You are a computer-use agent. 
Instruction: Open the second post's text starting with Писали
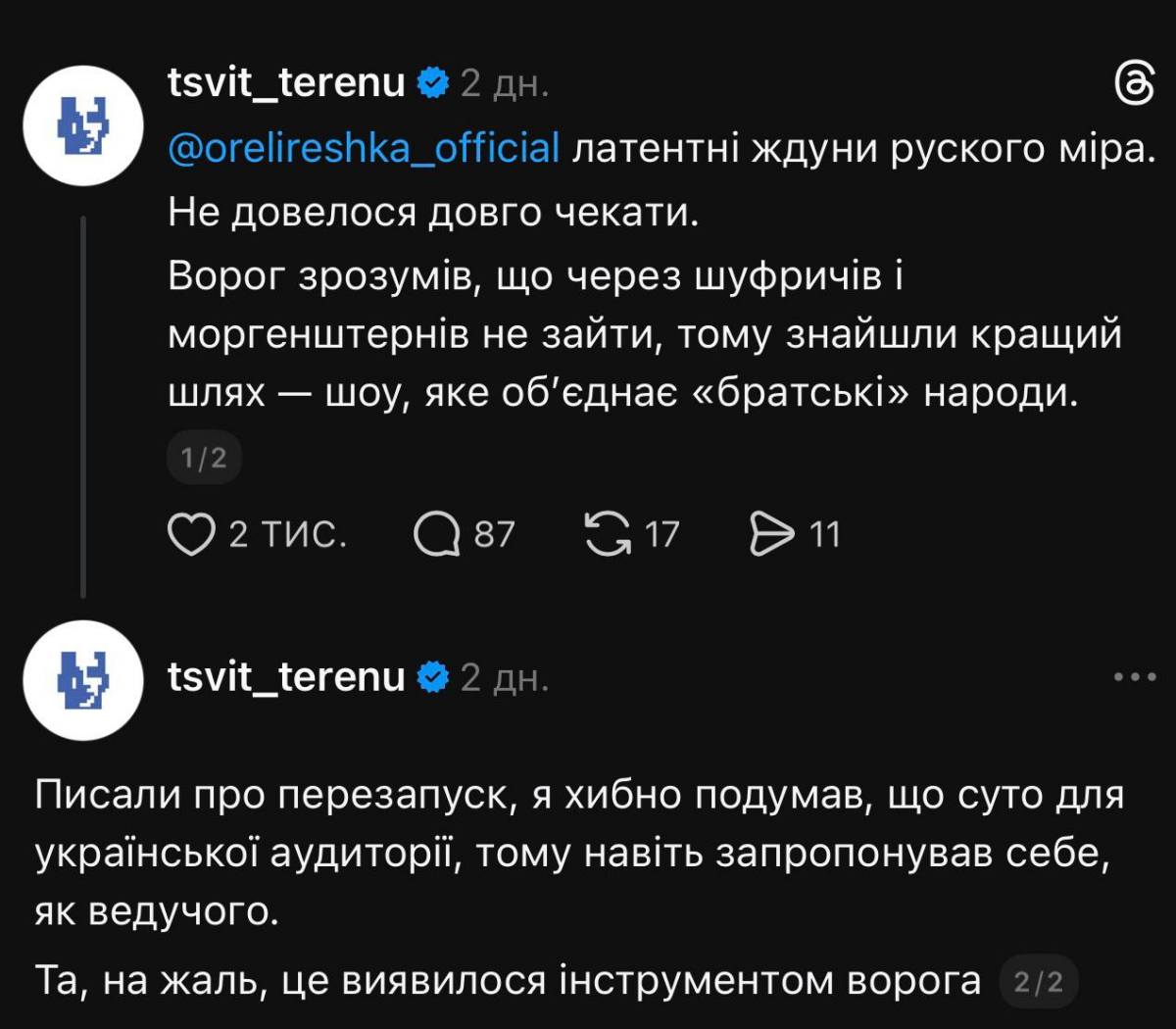[578, 853]
